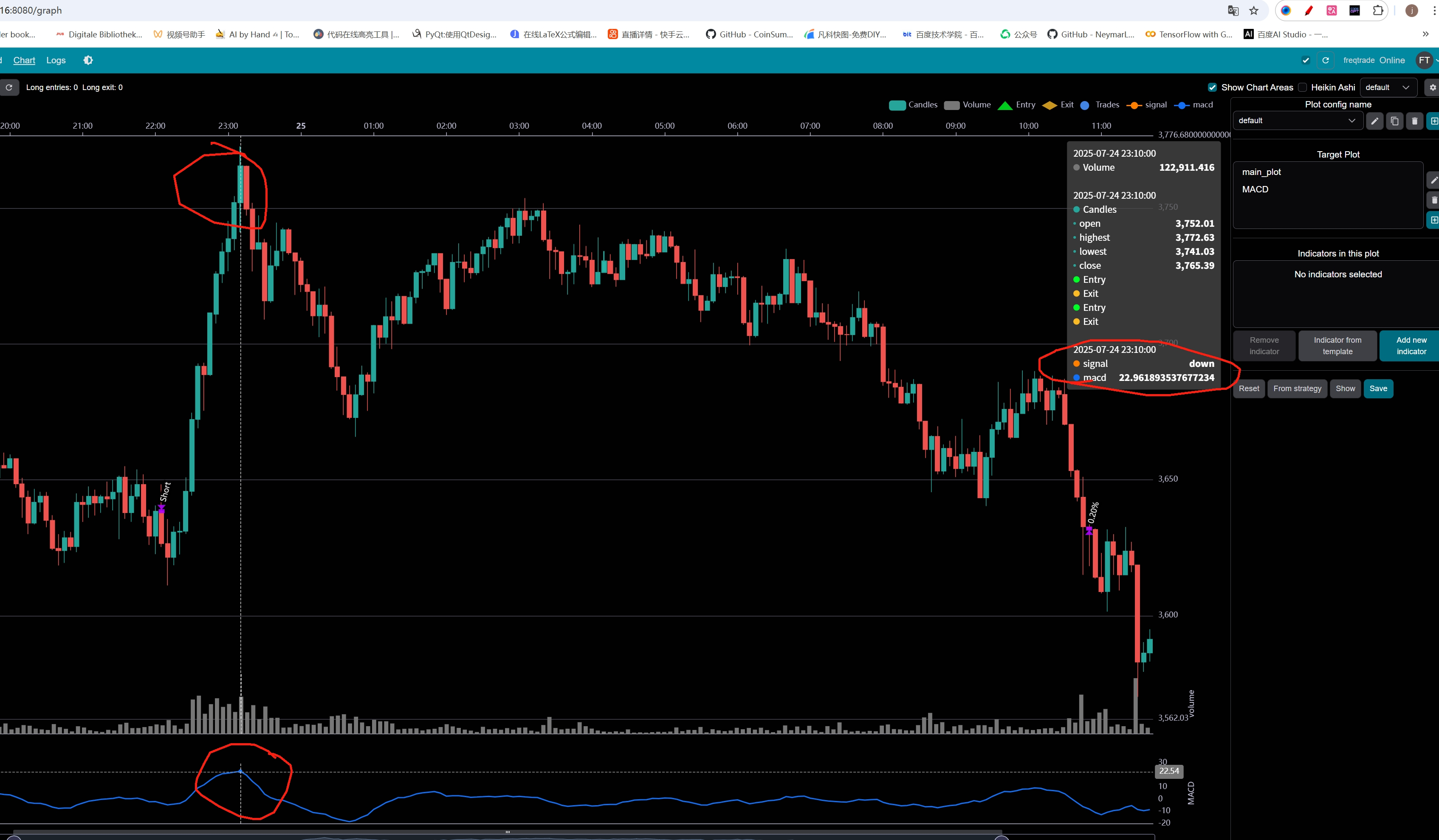Click the Save button

[x=1378, y=388]
